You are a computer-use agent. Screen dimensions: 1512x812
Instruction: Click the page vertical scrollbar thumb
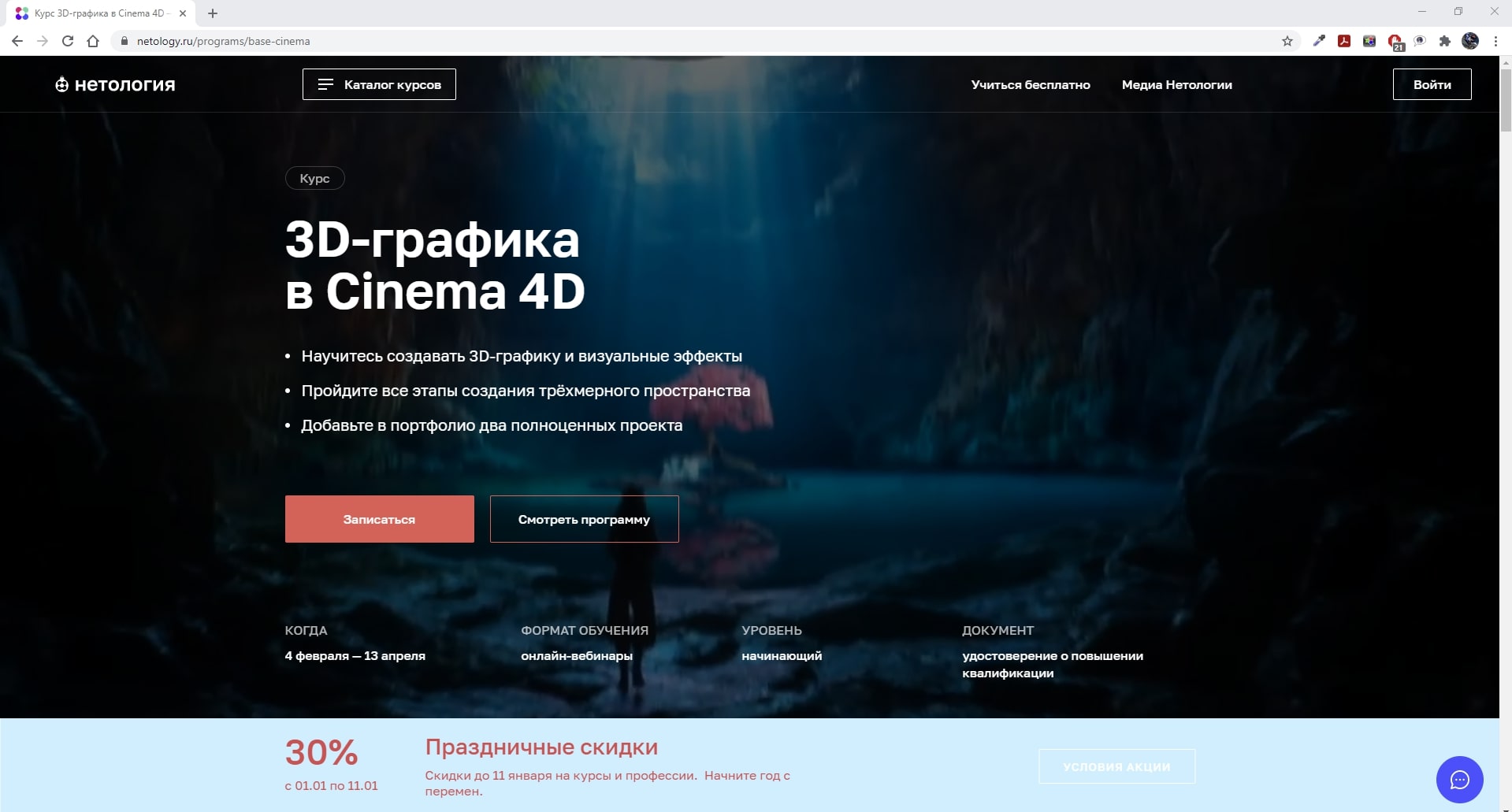[1505, 100]
